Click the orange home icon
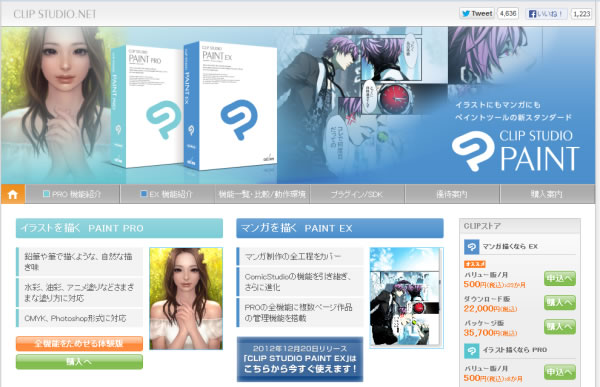The height and width of the screenshot is (387, 600). click(x=13, y=194)
